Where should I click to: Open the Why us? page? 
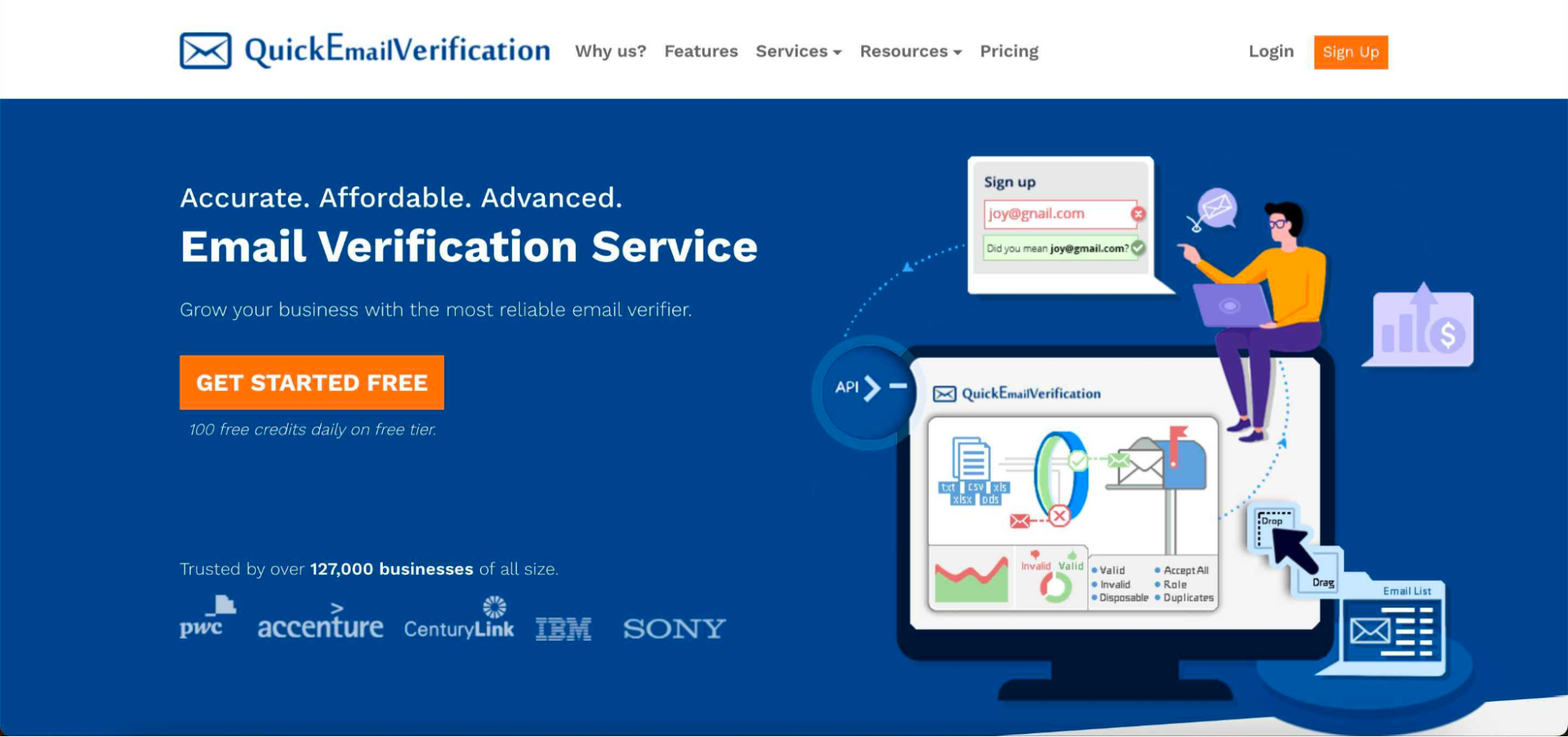(x=610, y=52)
